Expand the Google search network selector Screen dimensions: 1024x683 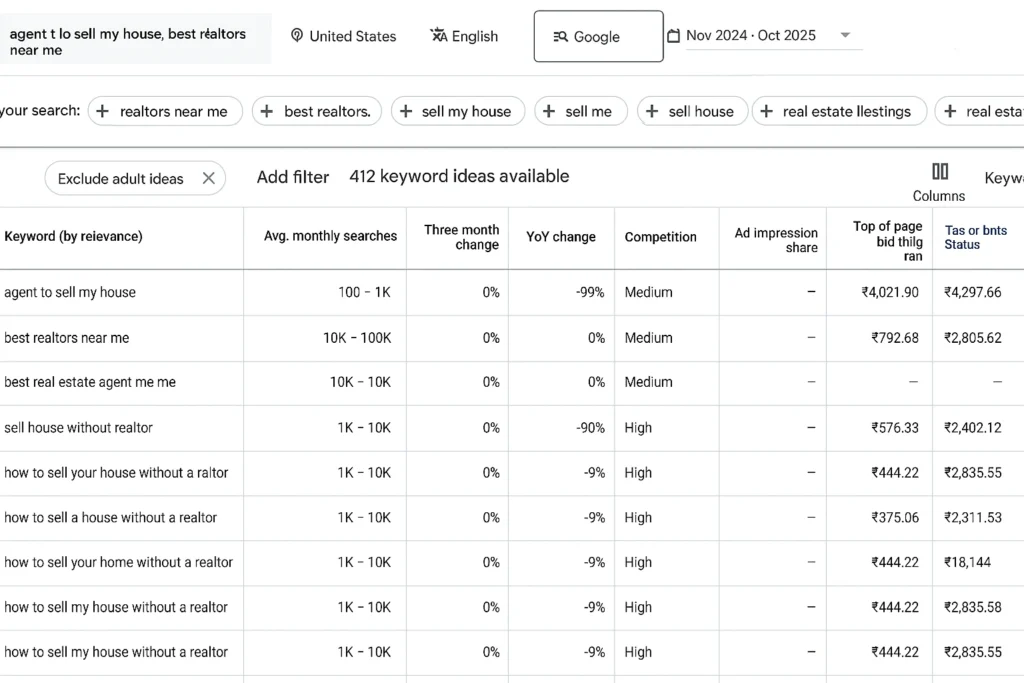[598, 36]
